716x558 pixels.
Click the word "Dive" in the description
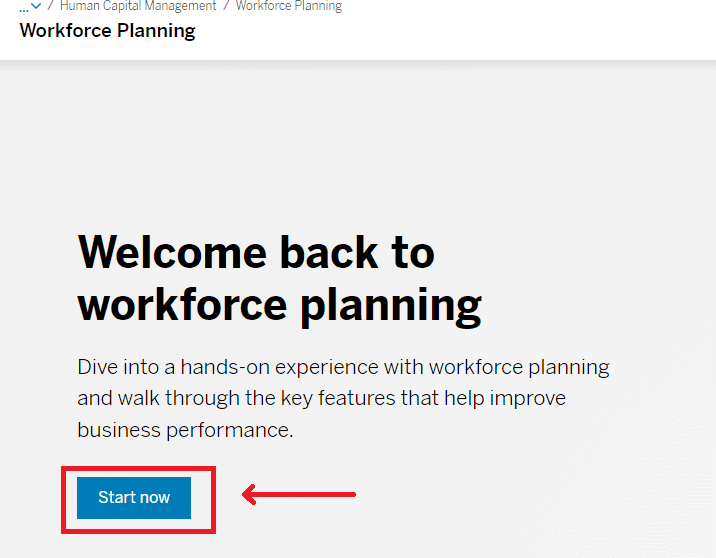[x=98, y=367]
